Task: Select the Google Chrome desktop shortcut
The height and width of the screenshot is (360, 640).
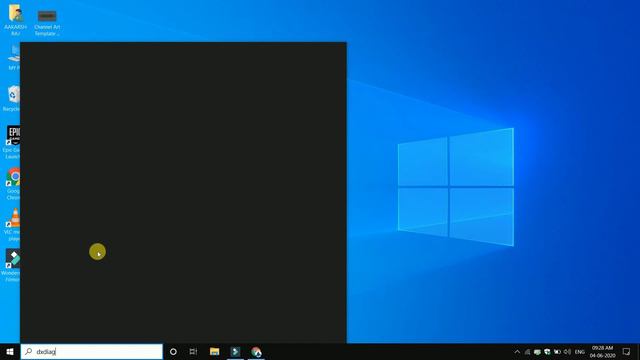Action: tap(13, 184)
